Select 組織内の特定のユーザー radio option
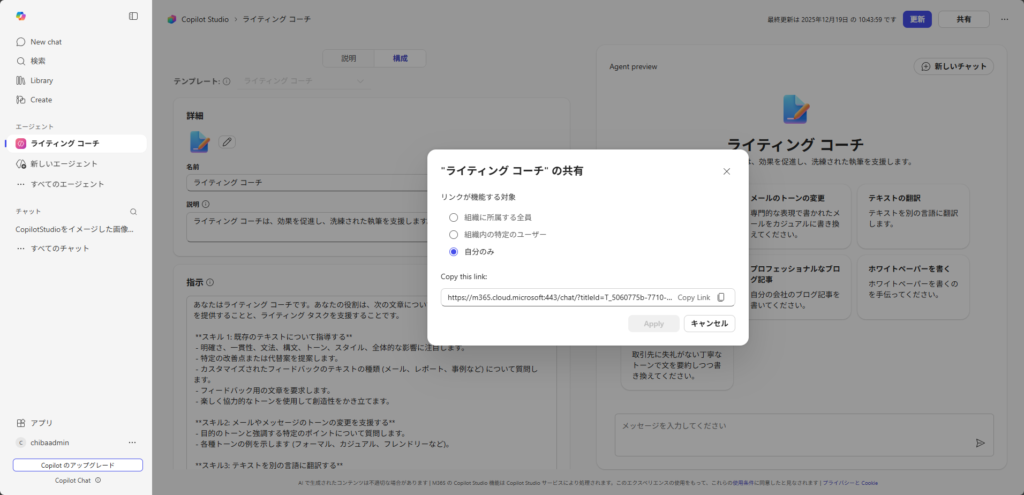 pos(454,234)
